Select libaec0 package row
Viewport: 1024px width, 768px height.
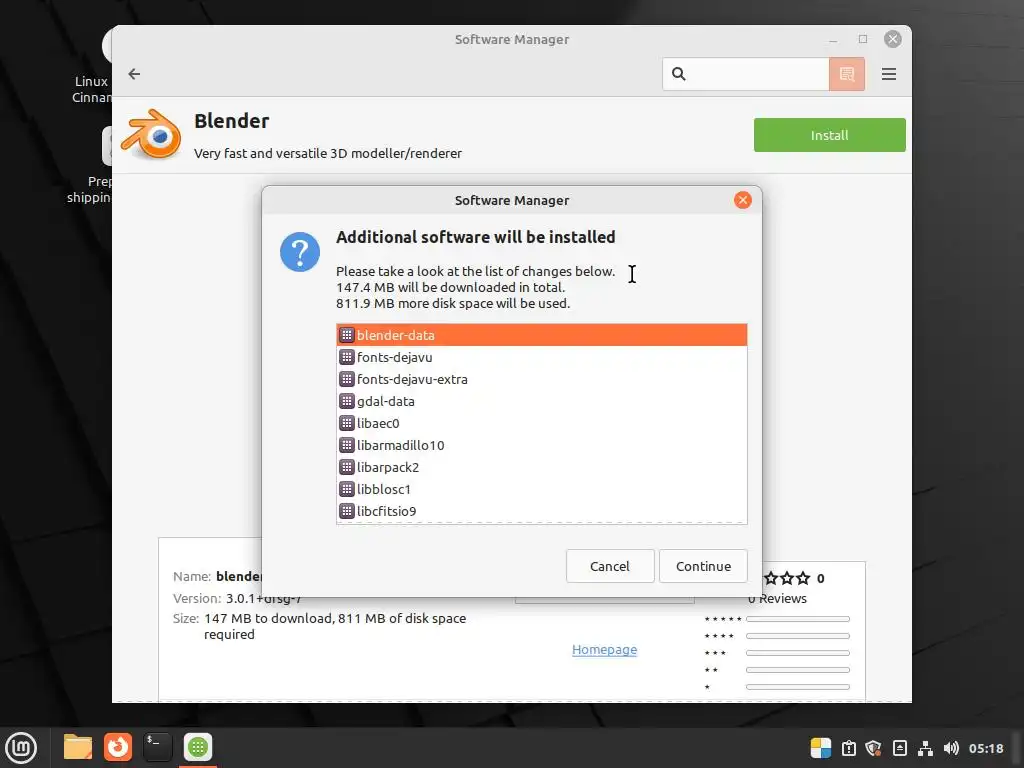(541, 423)
